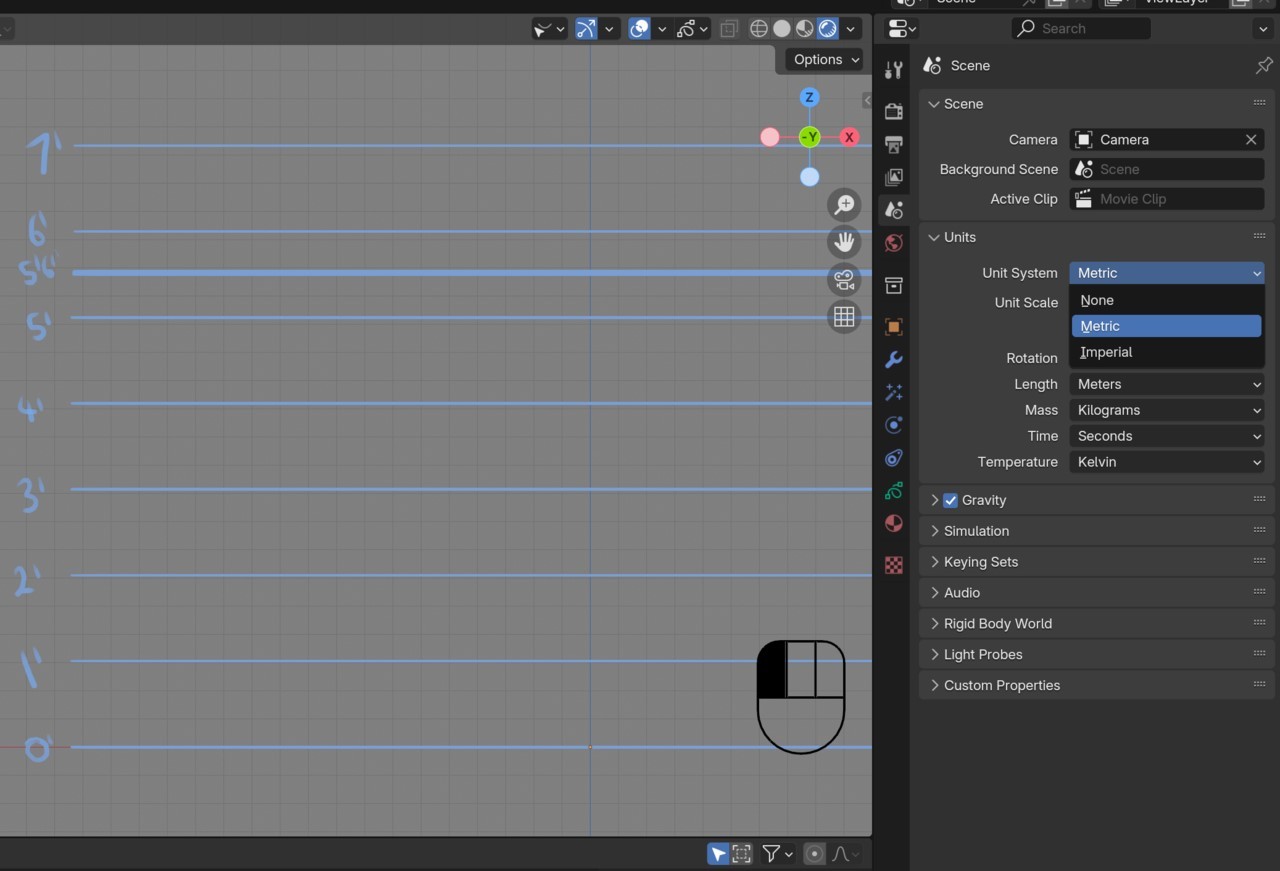Select None in Unit System list
Screen dimensions: 1280x871
(1166, 300)
